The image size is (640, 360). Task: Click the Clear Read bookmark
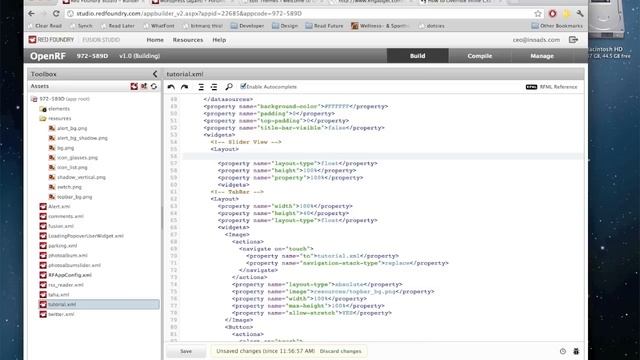44,26
